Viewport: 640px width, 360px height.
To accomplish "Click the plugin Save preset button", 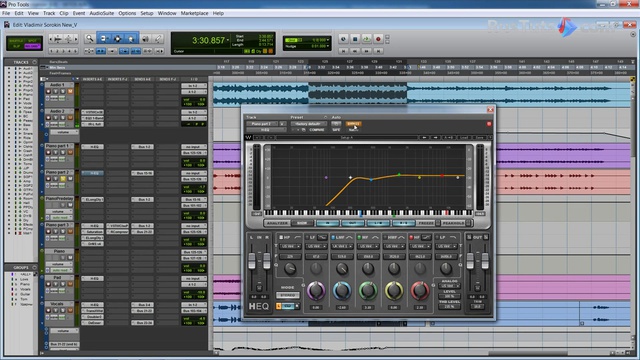I will 480,138.
